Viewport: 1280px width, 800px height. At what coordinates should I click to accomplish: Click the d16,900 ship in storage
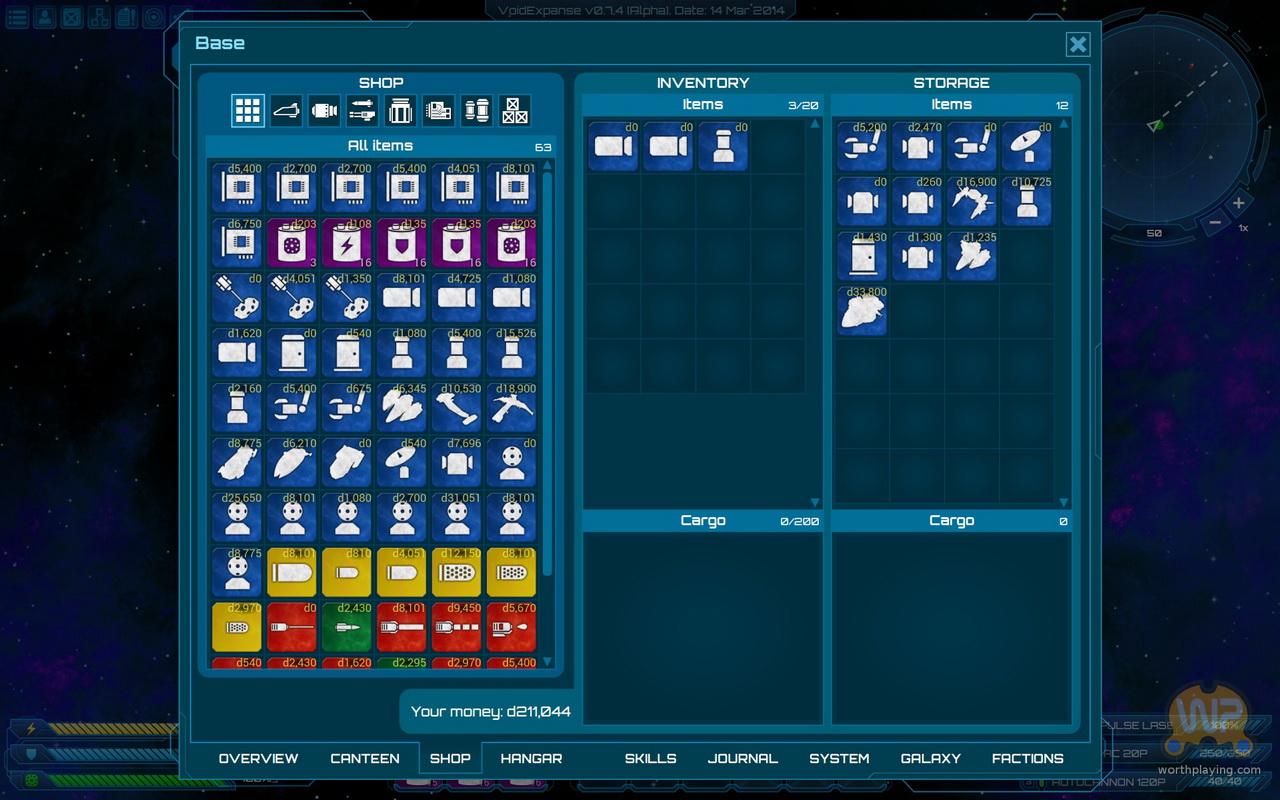[x=972, y=201]
